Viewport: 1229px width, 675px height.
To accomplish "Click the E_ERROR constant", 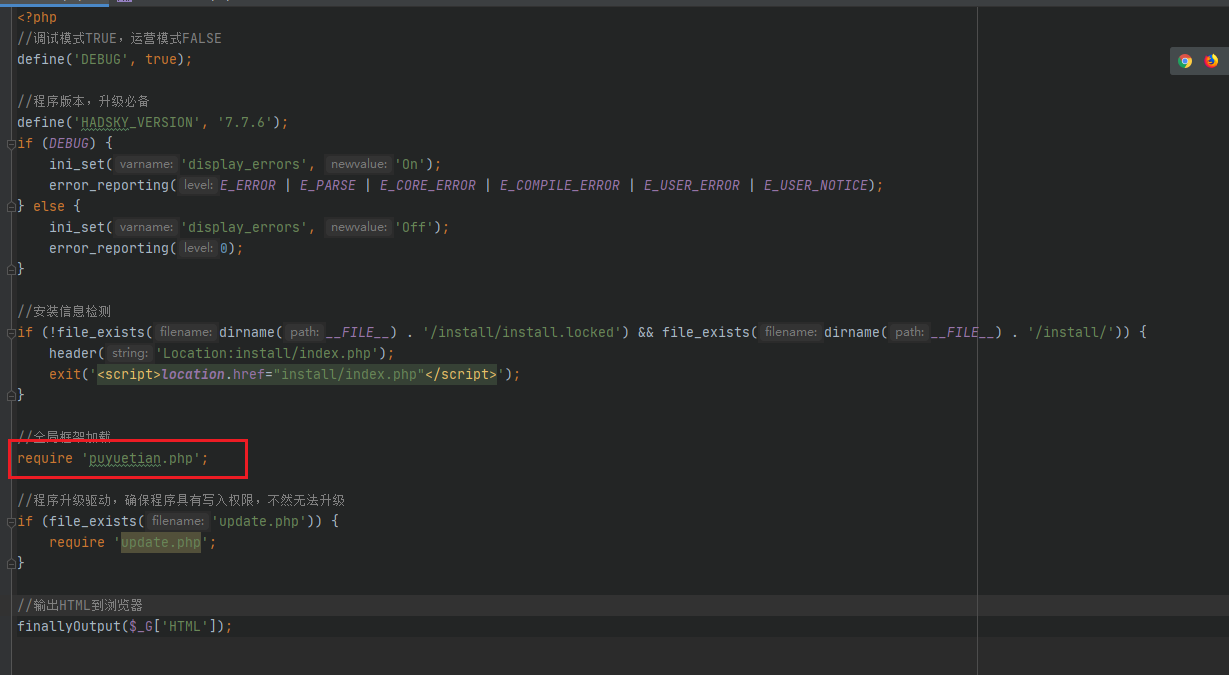I will pos(248,185).
